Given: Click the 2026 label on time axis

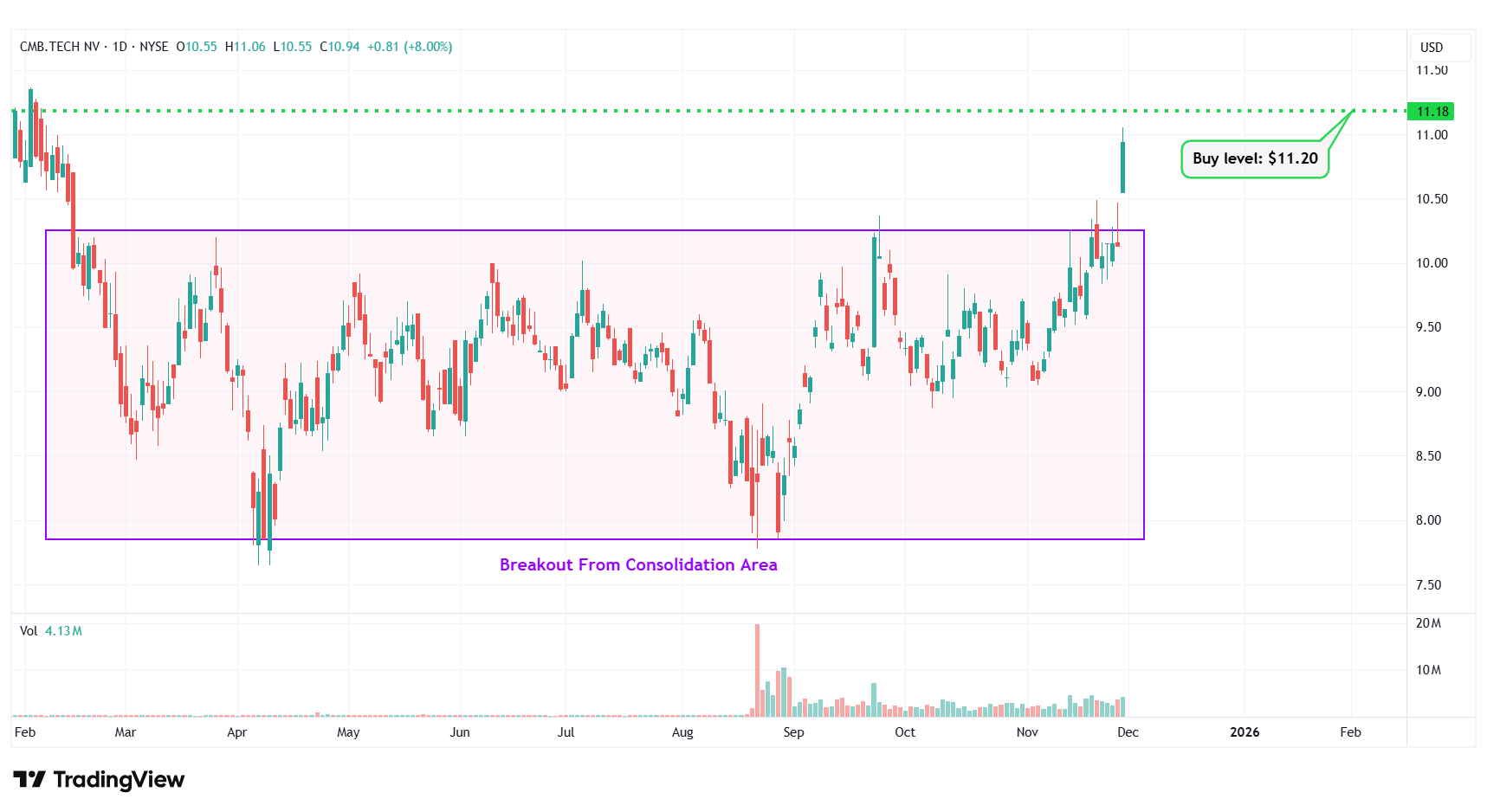Looking at the screenshot, I should pyautogui.click(x=1245, y=732).
